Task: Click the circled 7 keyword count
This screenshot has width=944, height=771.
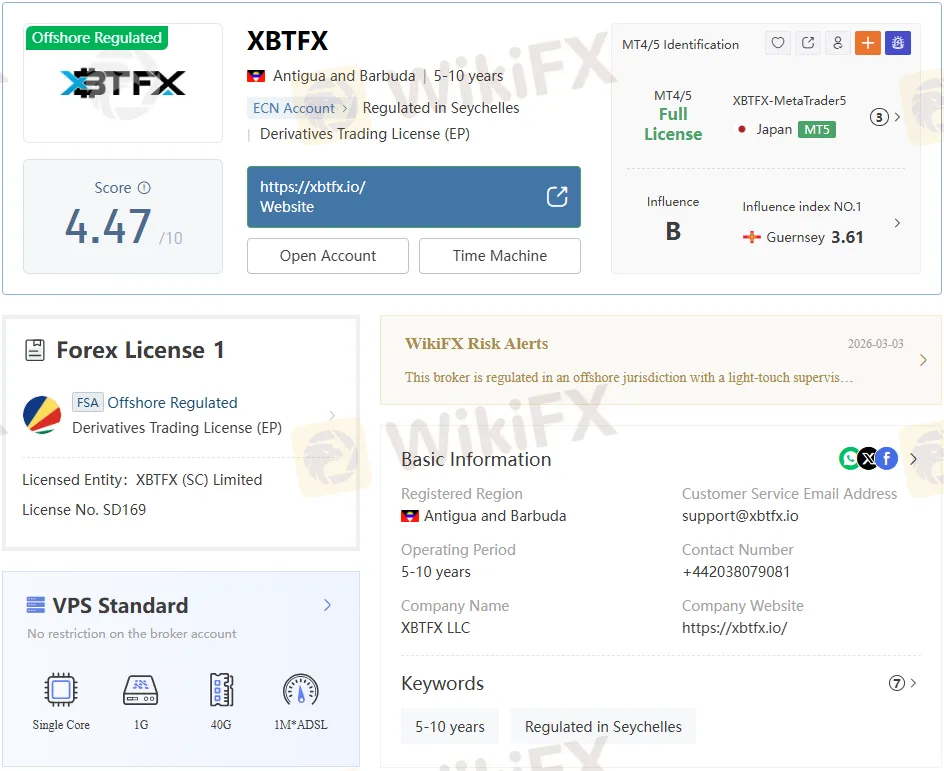Action: 896,683
